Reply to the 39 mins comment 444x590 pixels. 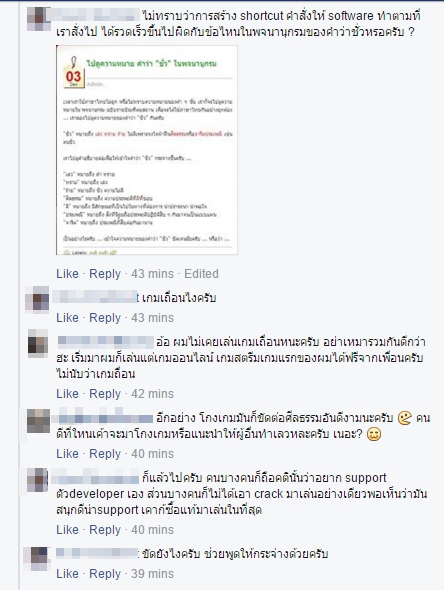(x=105, y=573)
